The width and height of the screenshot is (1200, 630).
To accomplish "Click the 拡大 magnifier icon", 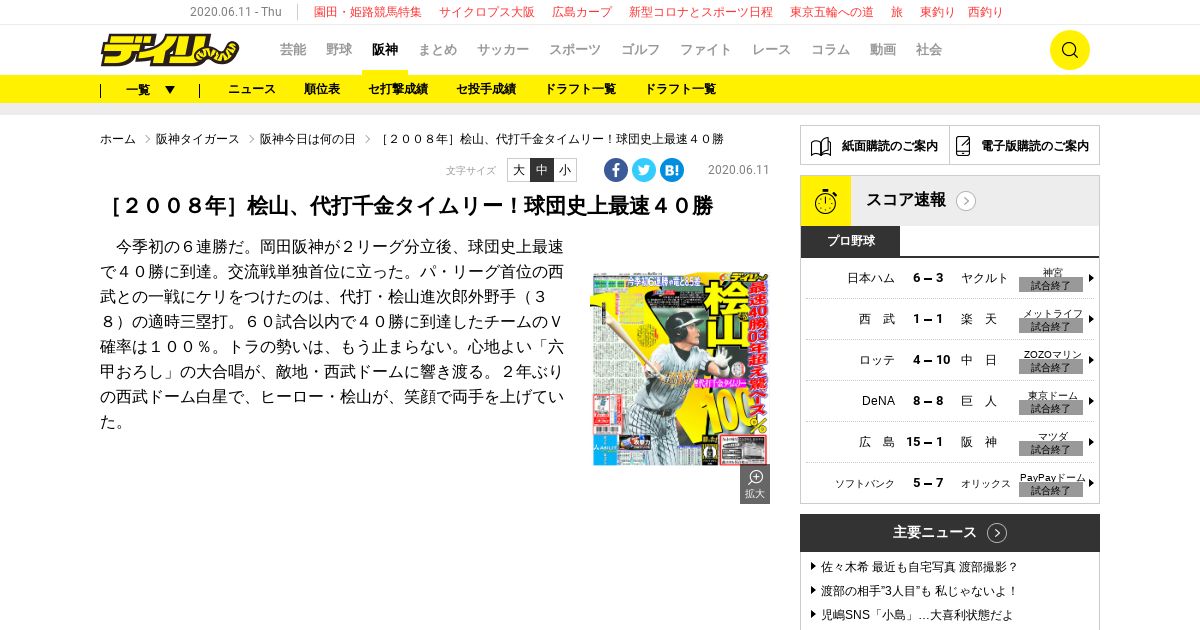I will [x=755, y=484].
